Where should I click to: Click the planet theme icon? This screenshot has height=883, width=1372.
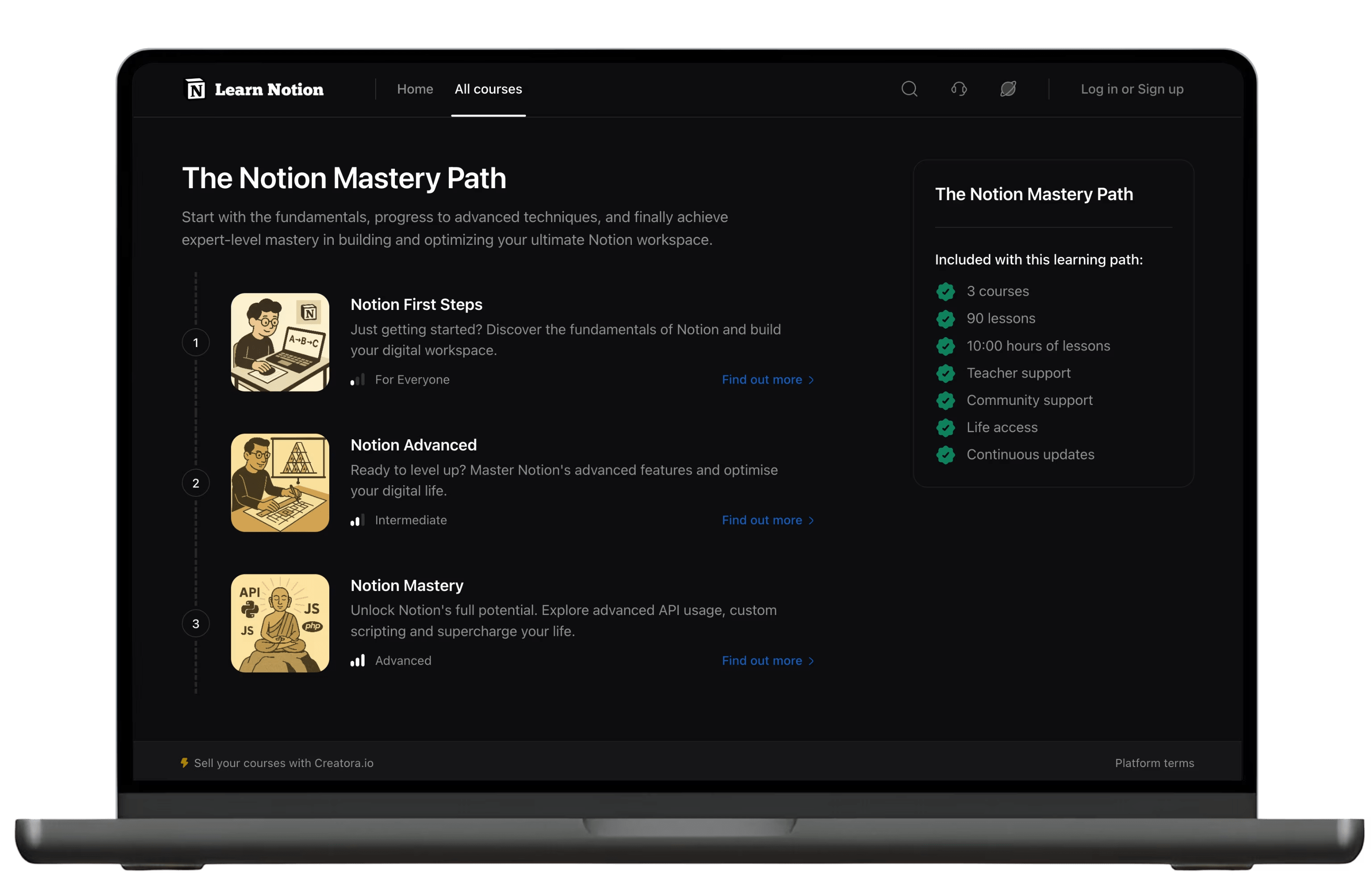pos(1008,89)
